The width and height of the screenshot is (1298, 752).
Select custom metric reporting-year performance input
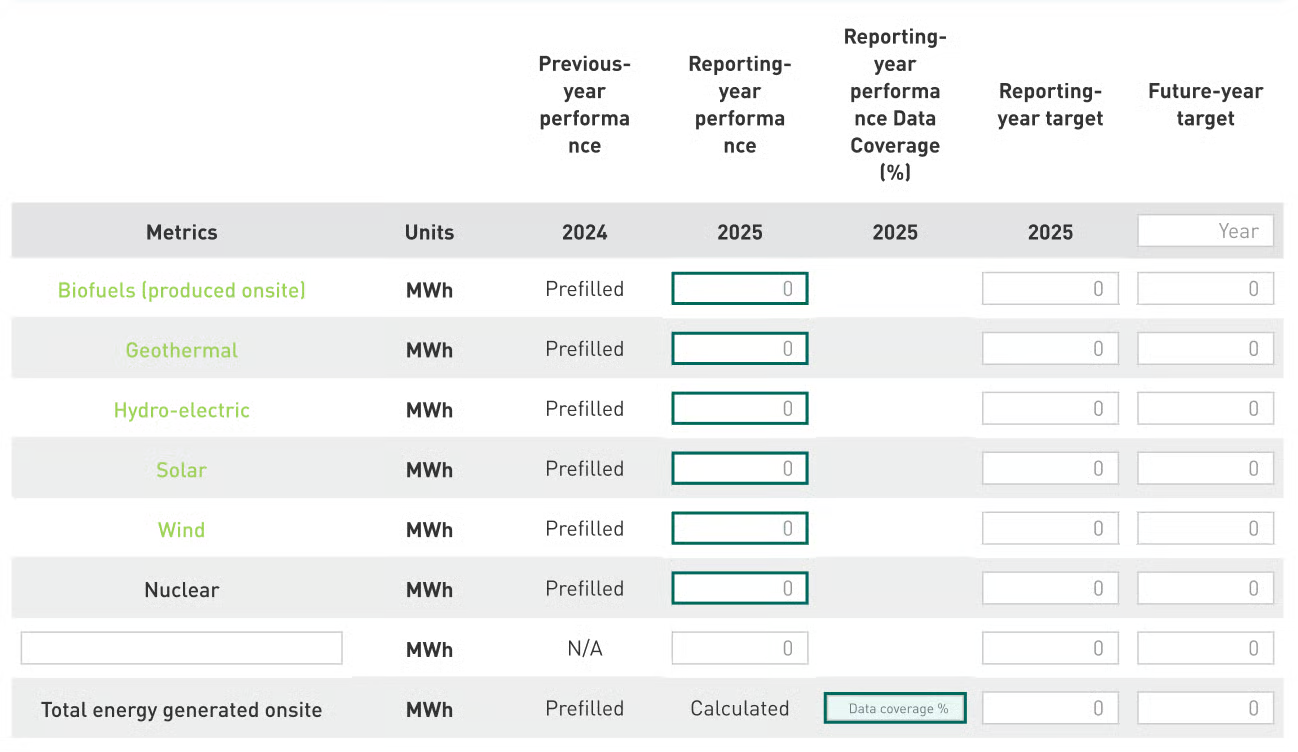point(739,649)
